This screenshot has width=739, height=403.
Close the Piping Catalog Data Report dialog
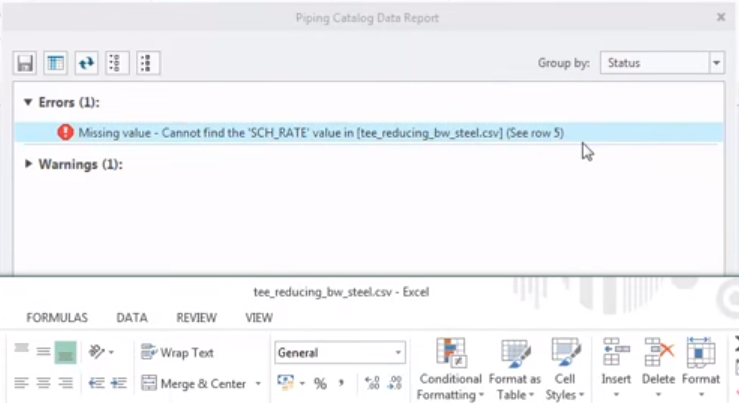(x=721, y=17)
